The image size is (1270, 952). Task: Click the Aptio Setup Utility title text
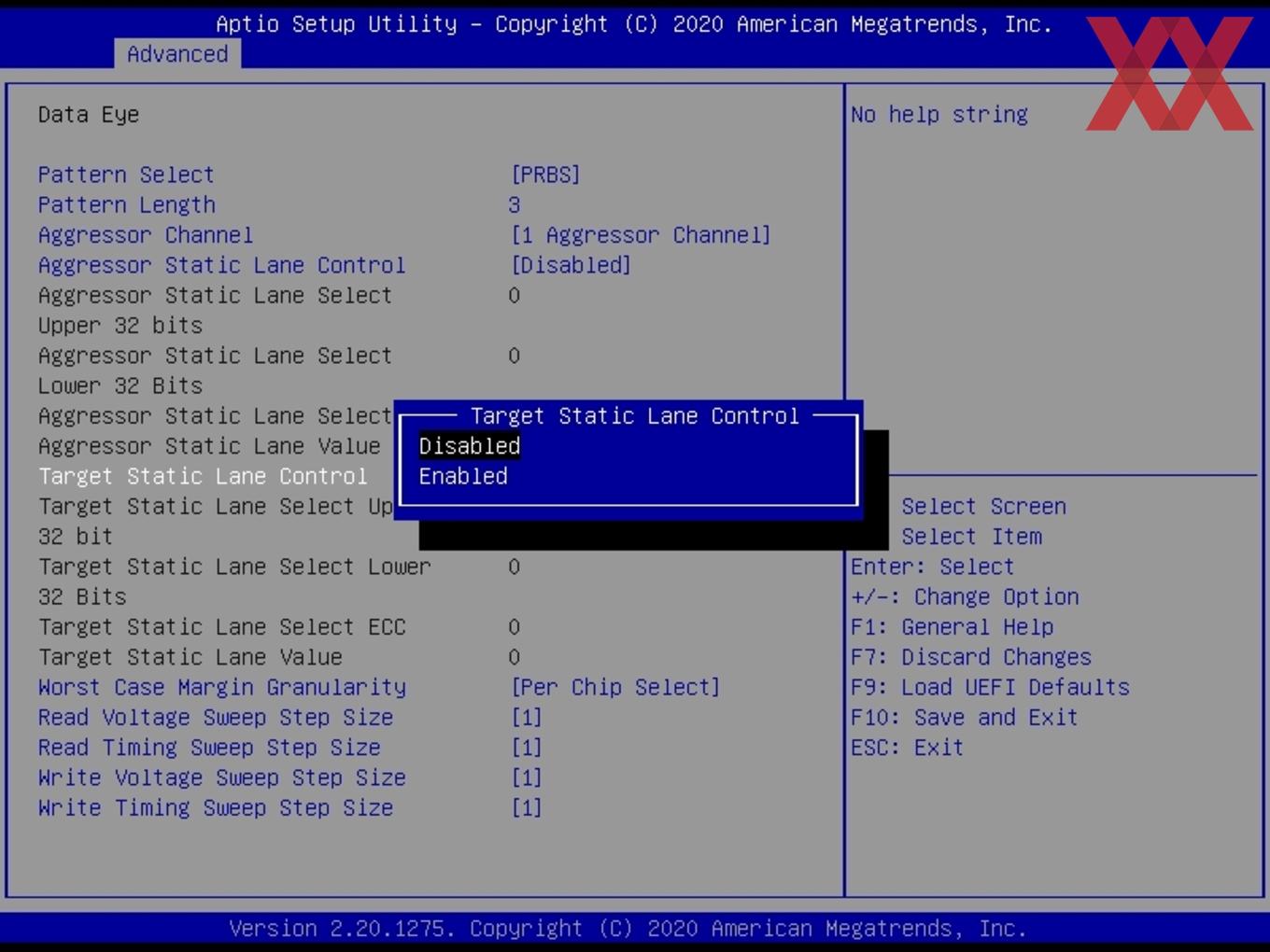[x=634, y=24]
